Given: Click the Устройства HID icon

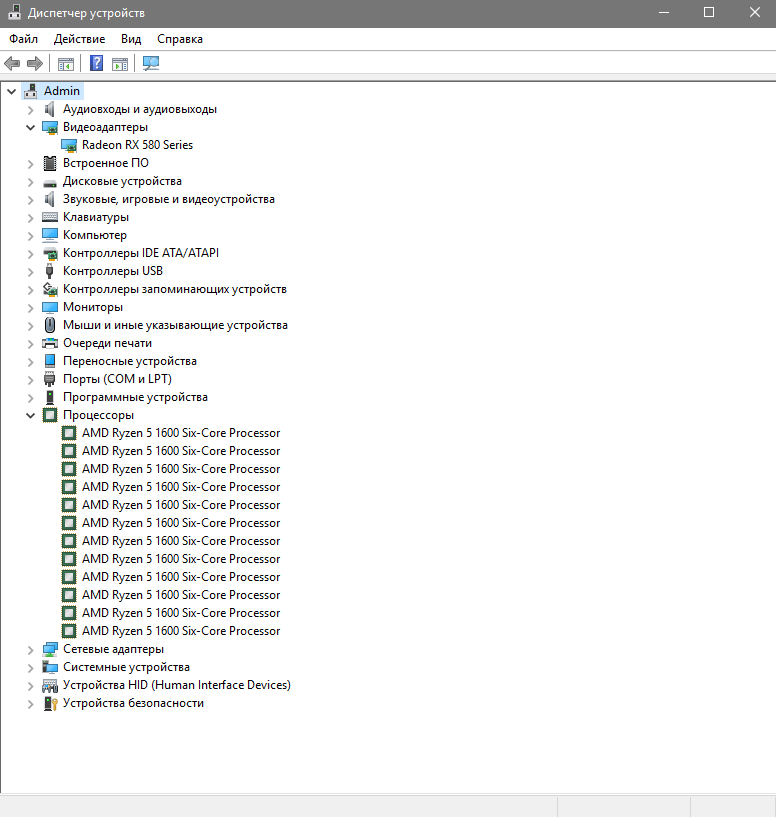Looking at the screenshot, I should coord(50,686).
